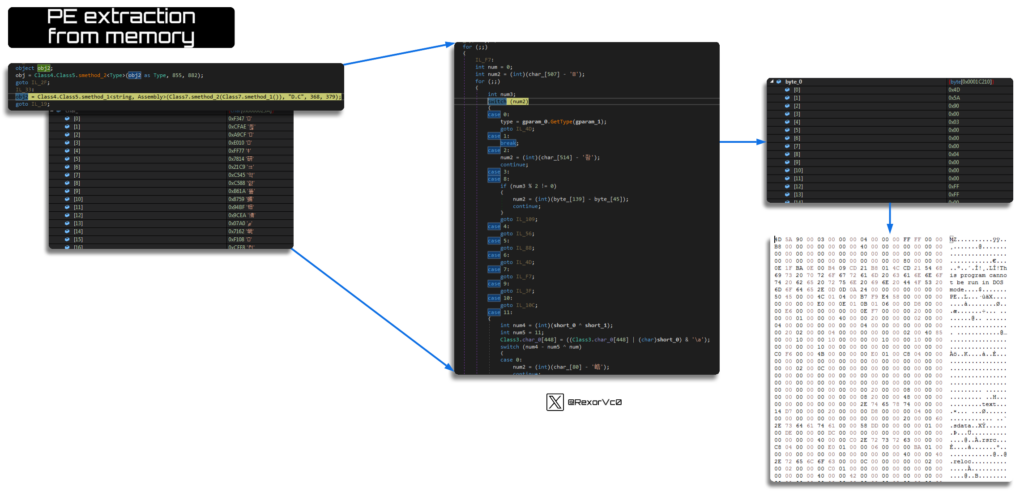Click icon of byte element [1] valued 0x5A
The width and height of the screenshot is (1024, 492).
tap(785, 98)
